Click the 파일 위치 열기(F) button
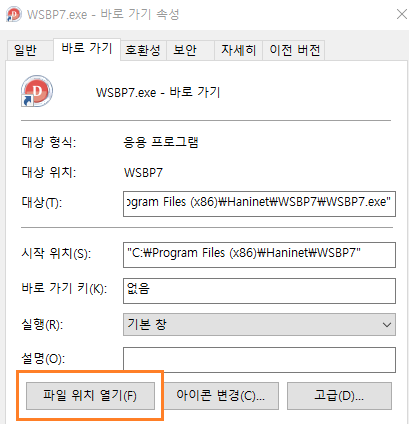This screenshot has width=409, height=424. (90, 396)
